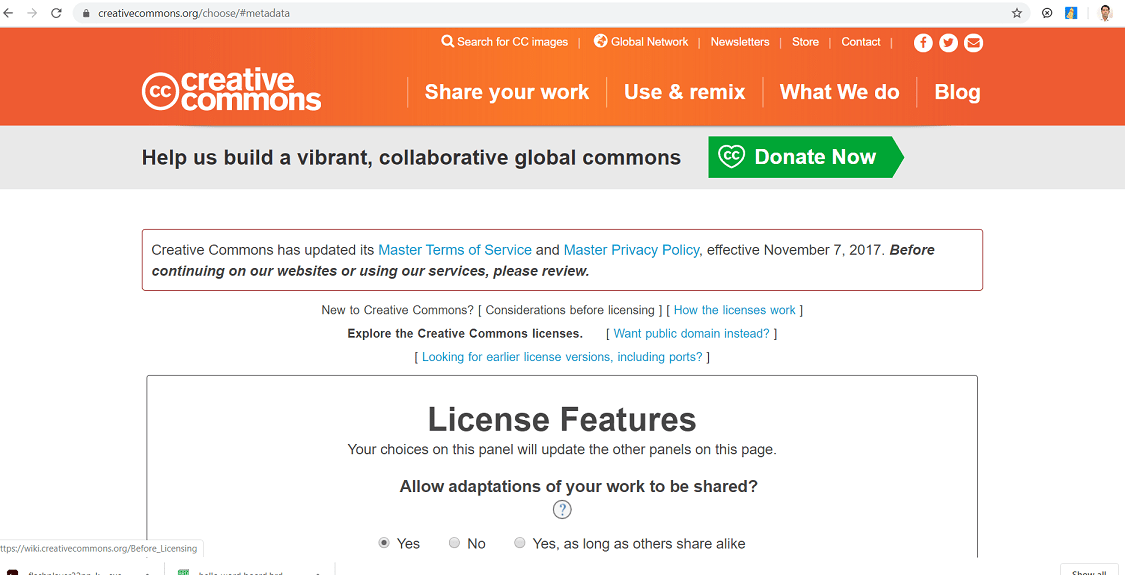Open the Global Network link
1125x575 pixels.
pyautogui.click(x=641, y=42)
